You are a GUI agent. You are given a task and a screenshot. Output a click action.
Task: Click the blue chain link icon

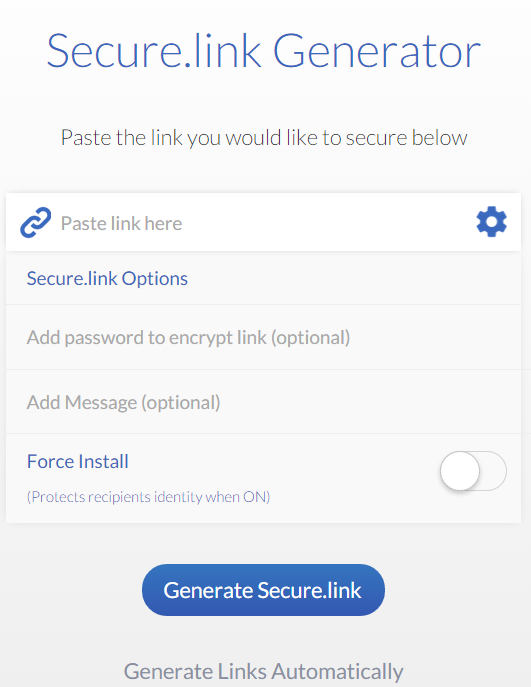[35, 222]
